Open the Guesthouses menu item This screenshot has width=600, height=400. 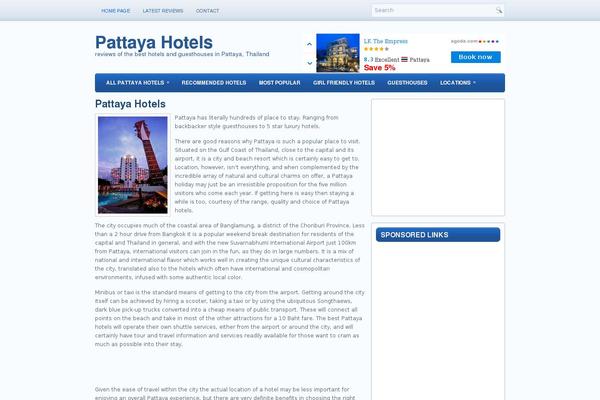pos(407,83)
